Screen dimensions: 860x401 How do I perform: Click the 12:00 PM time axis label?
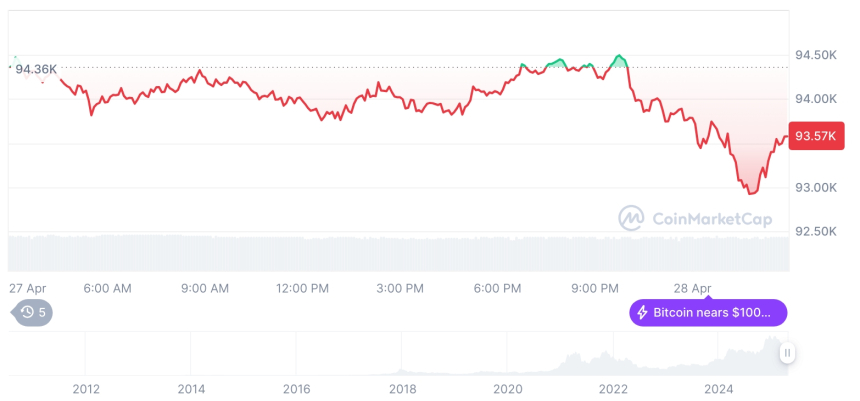[303, 288]
